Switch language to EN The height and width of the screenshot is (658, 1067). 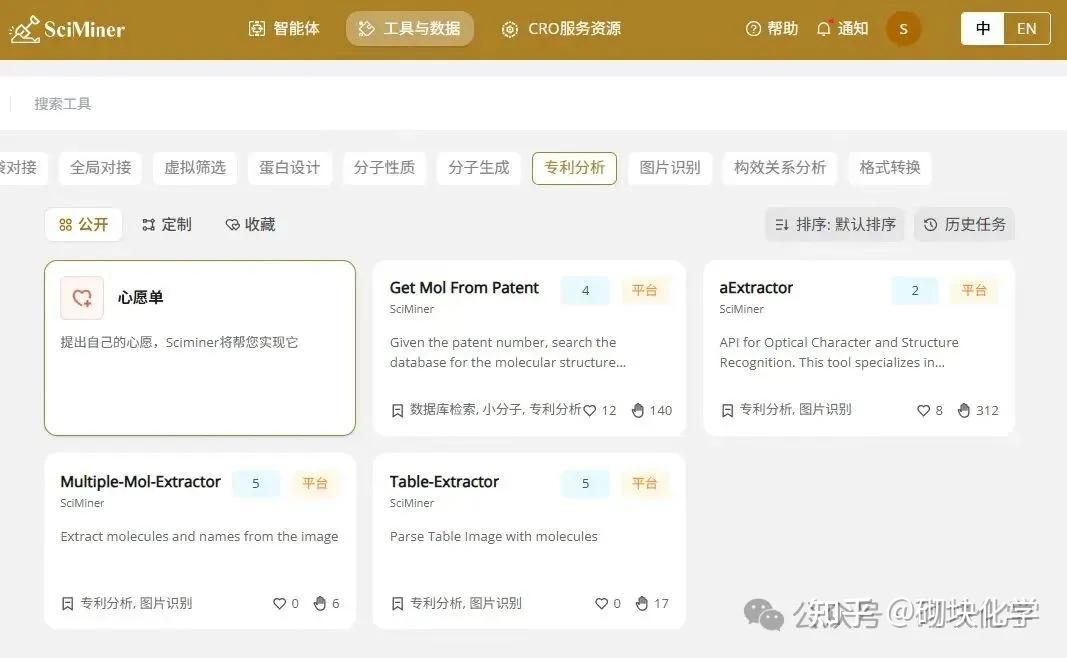tap(1026, 28)
